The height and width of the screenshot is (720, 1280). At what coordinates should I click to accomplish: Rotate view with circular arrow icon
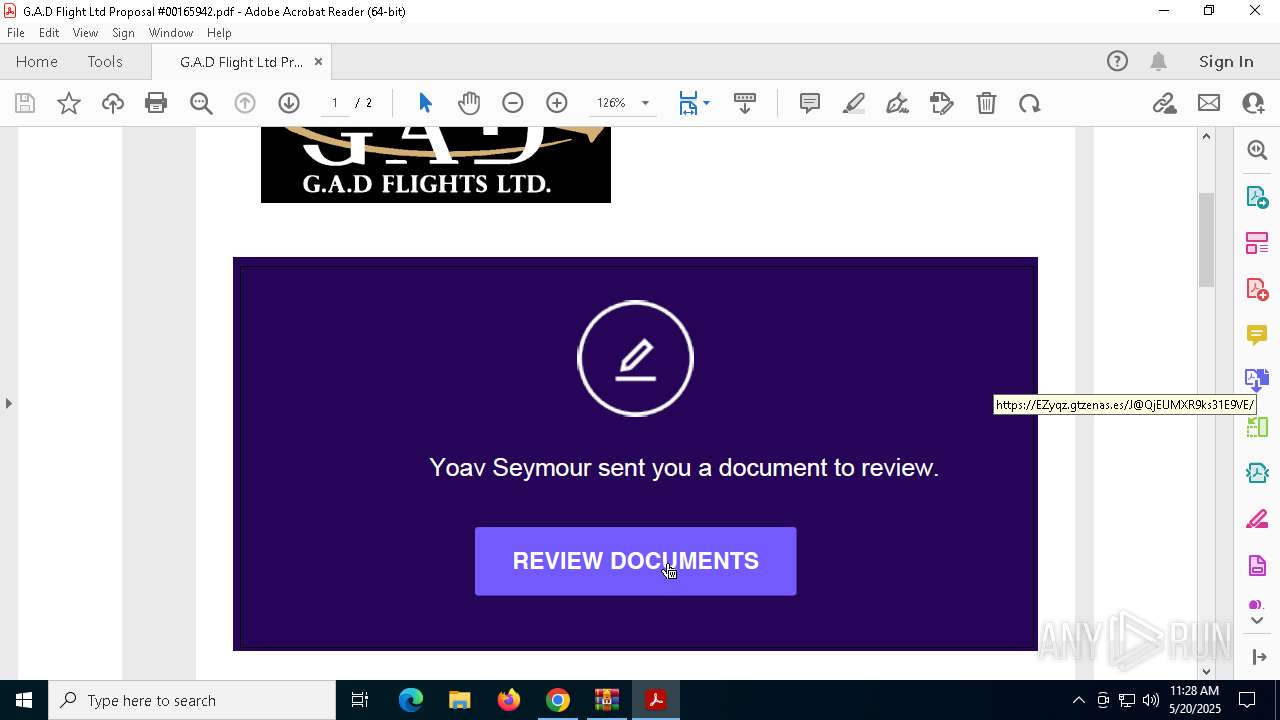[1030, 103]
